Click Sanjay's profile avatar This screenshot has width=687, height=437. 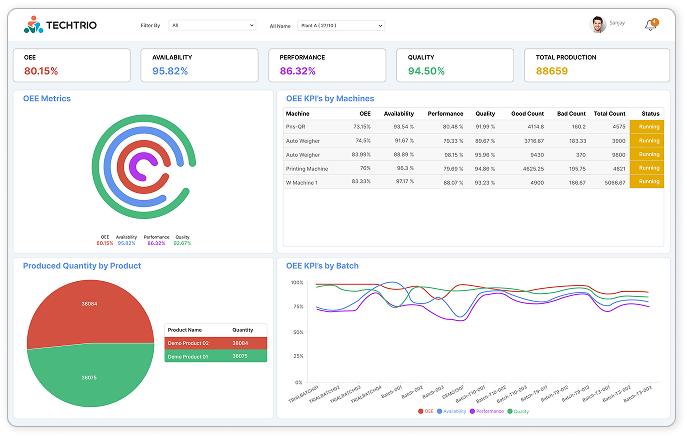coord(598,24)
